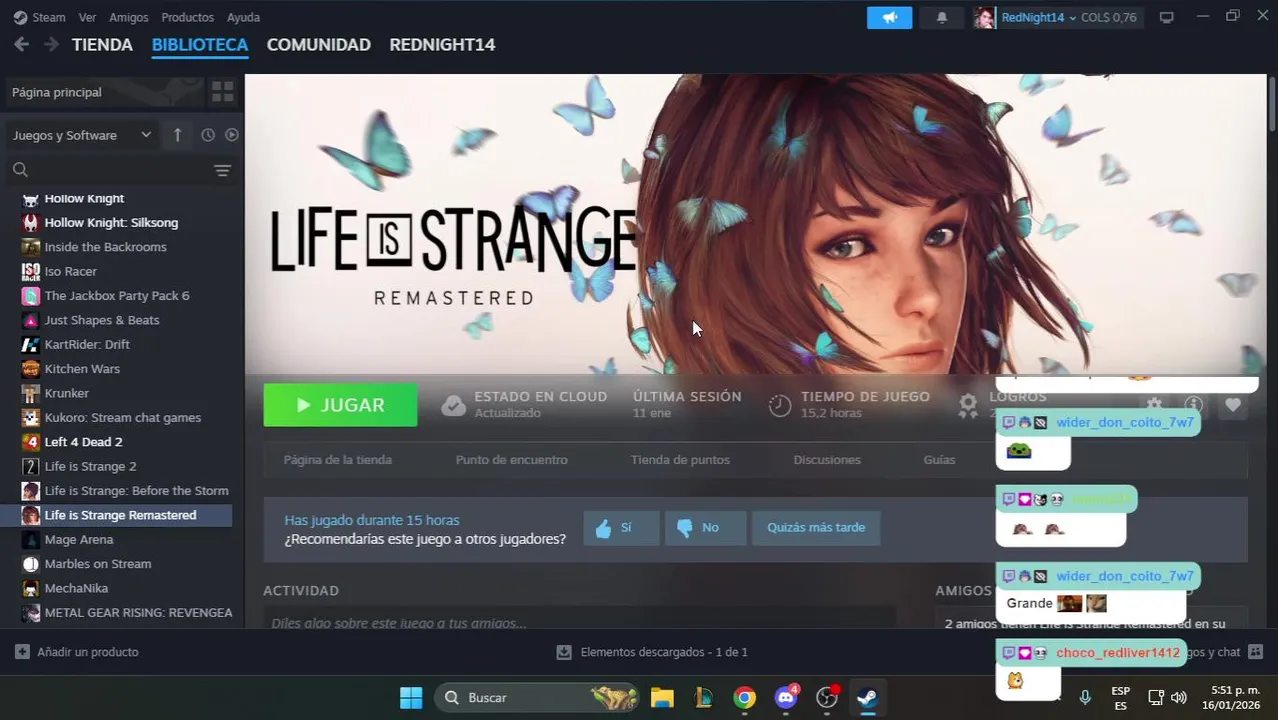This screenshot has height=720, width=1278.
Task: Open Tienda de puntos link
Action: [x=680, y=460]
